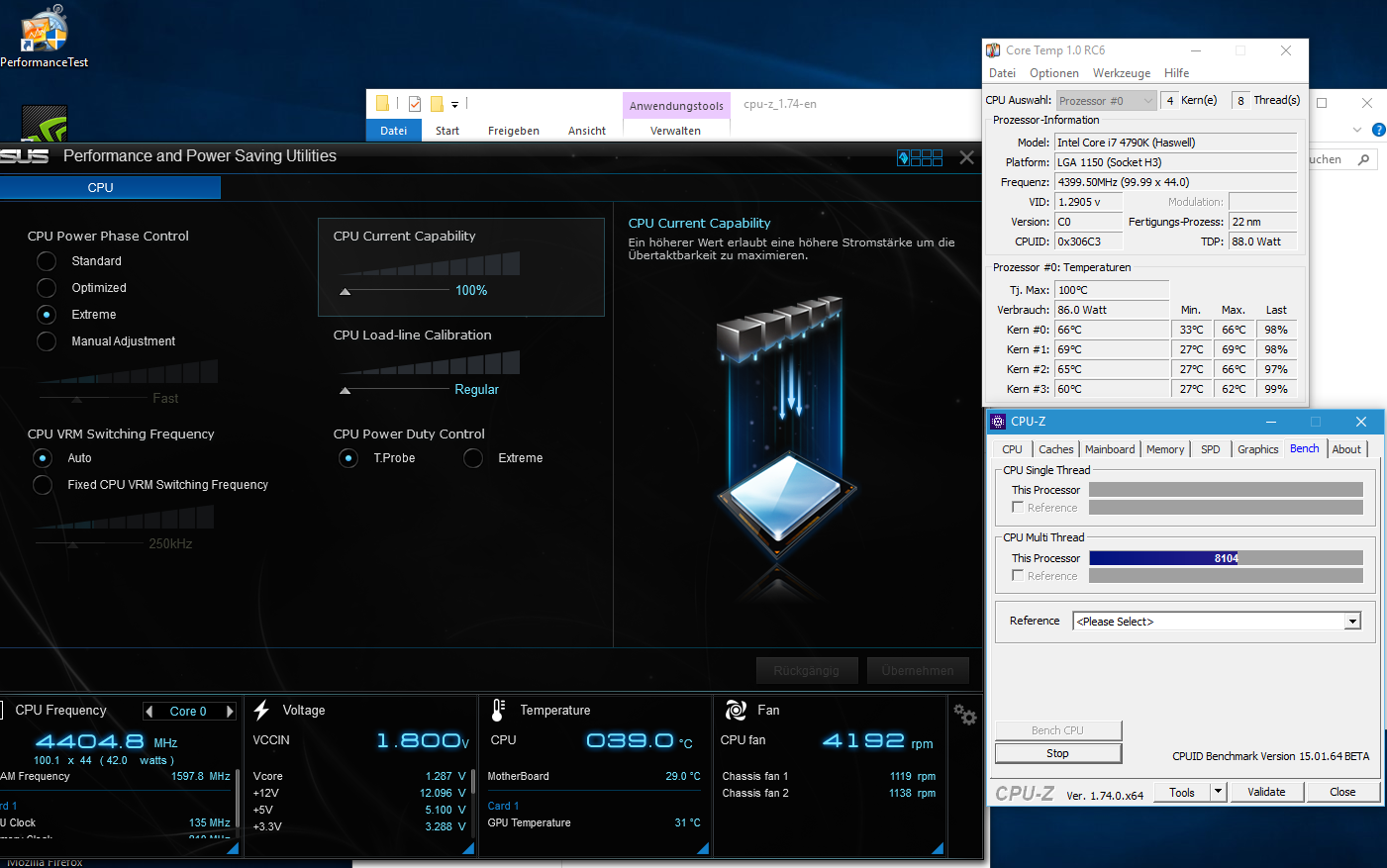Screen dimensions: 1387x868
Task: Select Optimized power phase control
Action: [47, 288]
